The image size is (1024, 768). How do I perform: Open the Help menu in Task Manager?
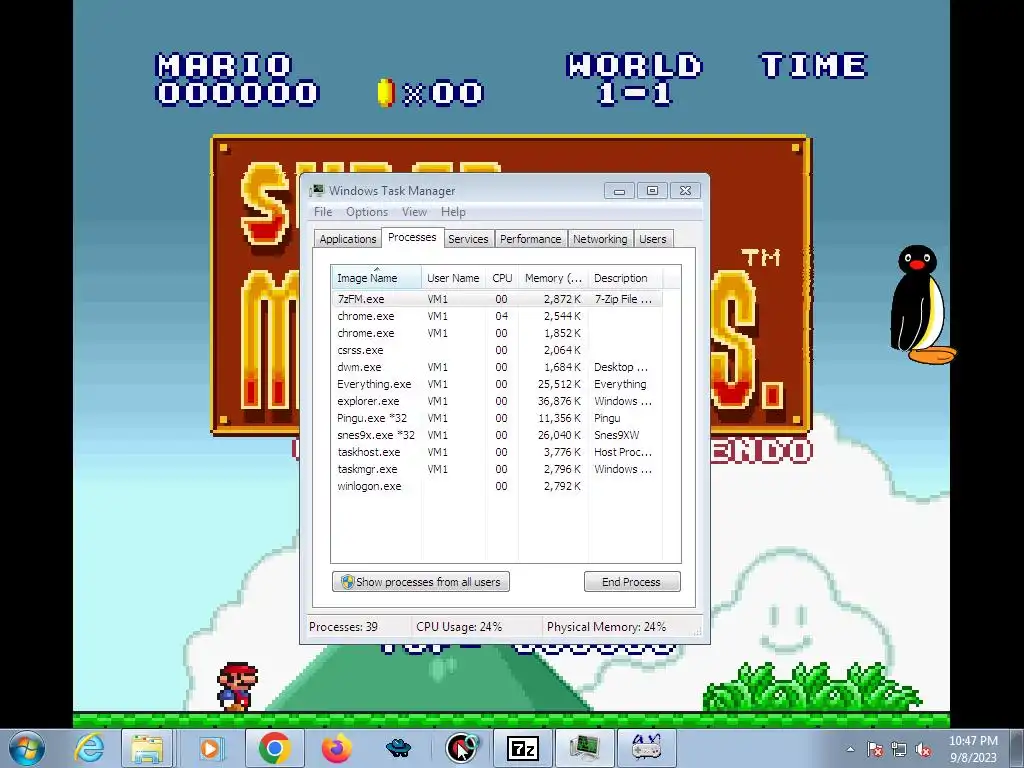click(x=453, y=212)
